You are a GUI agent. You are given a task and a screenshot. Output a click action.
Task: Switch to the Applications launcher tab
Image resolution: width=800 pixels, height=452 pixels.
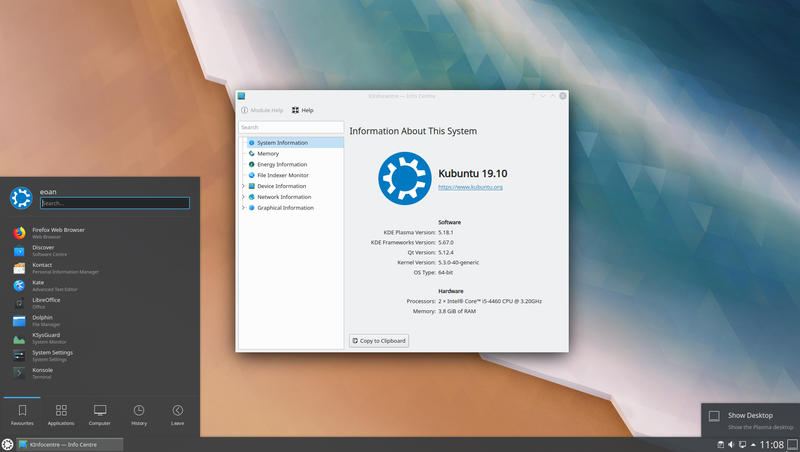click(x=61, y=415)
